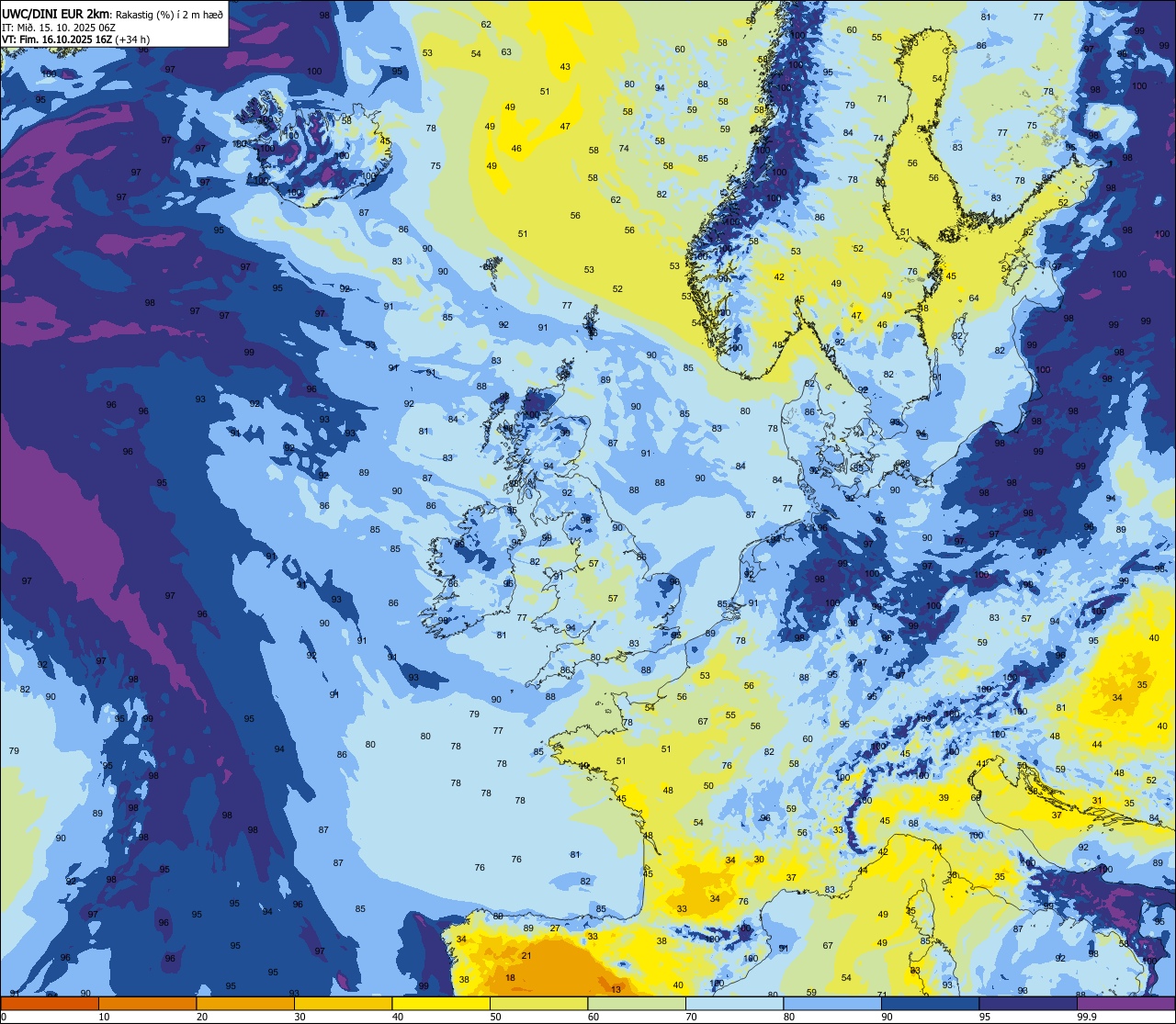The image size is (1176, 1024).
Task: Click the legend swatch between 0 and 10
Action: pyautogui.click(x=50, y=1004)
